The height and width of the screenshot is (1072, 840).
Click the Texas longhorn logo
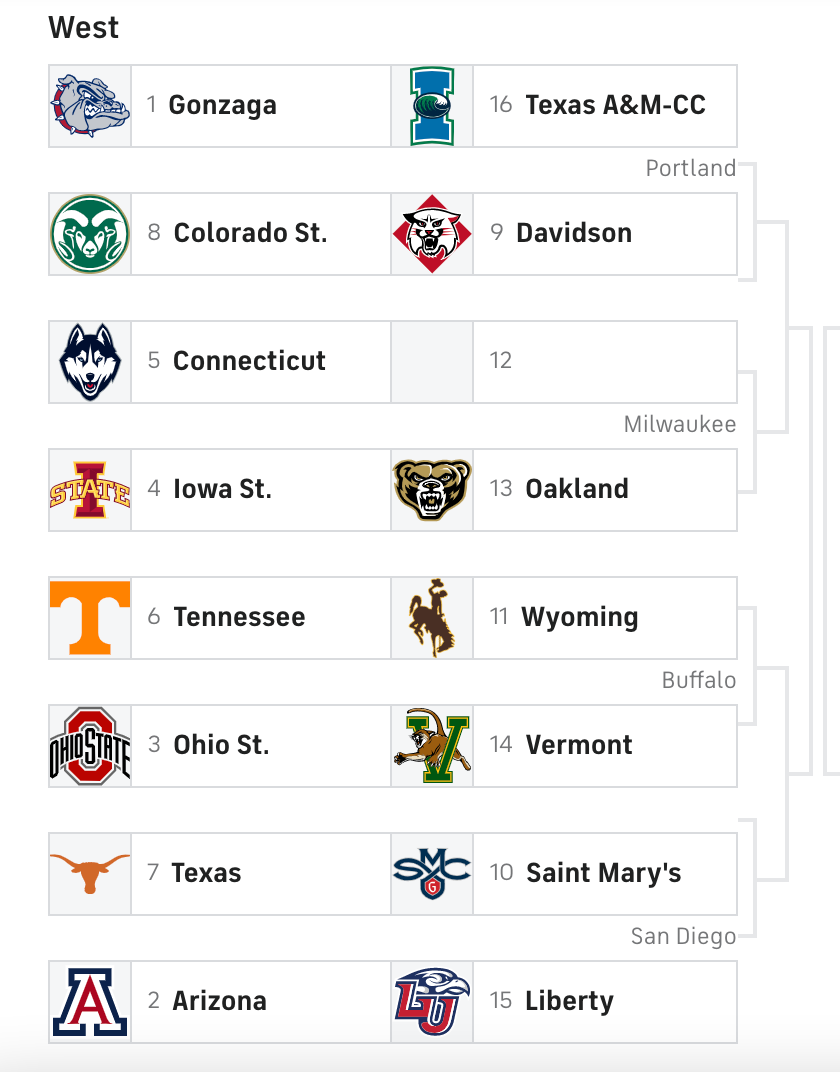(90, 874)
